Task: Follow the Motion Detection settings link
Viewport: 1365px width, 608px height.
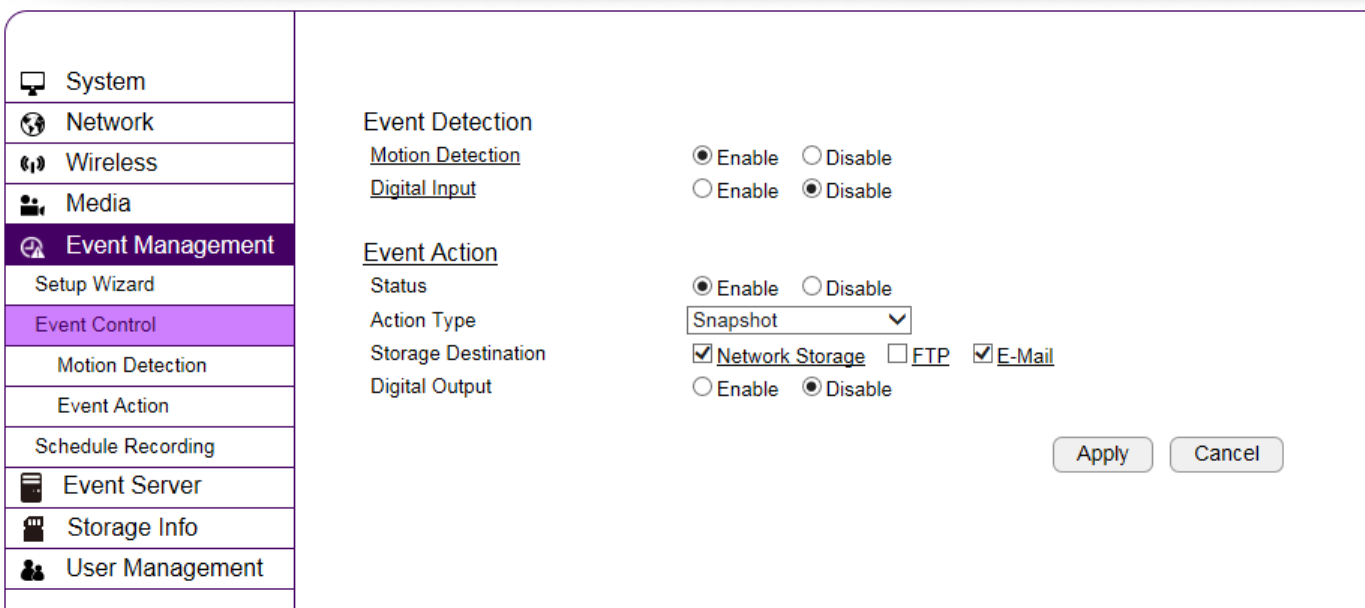Action: 445,156
